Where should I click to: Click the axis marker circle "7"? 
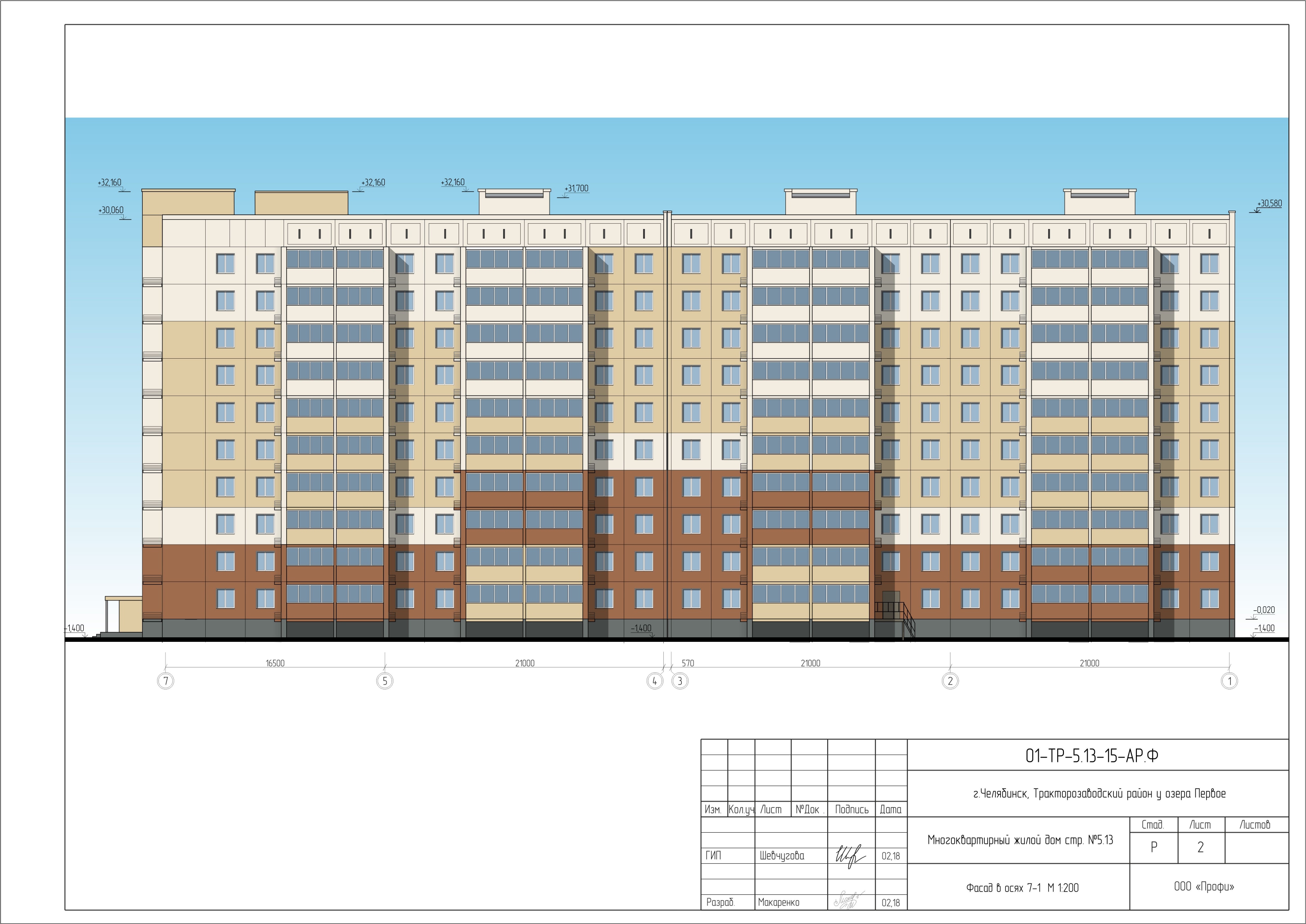click(166, 681)
